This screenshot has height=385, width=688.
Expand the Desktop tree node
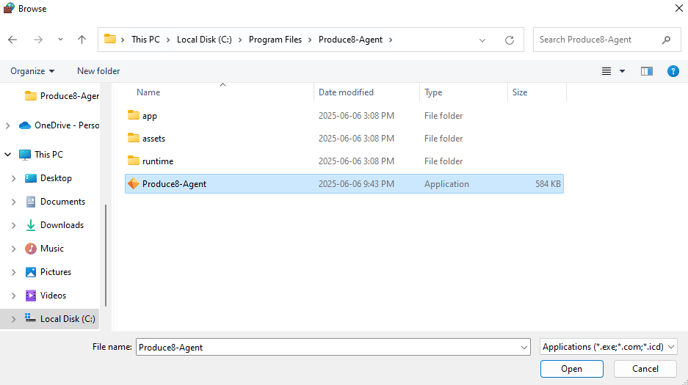(x=13, y=178)
